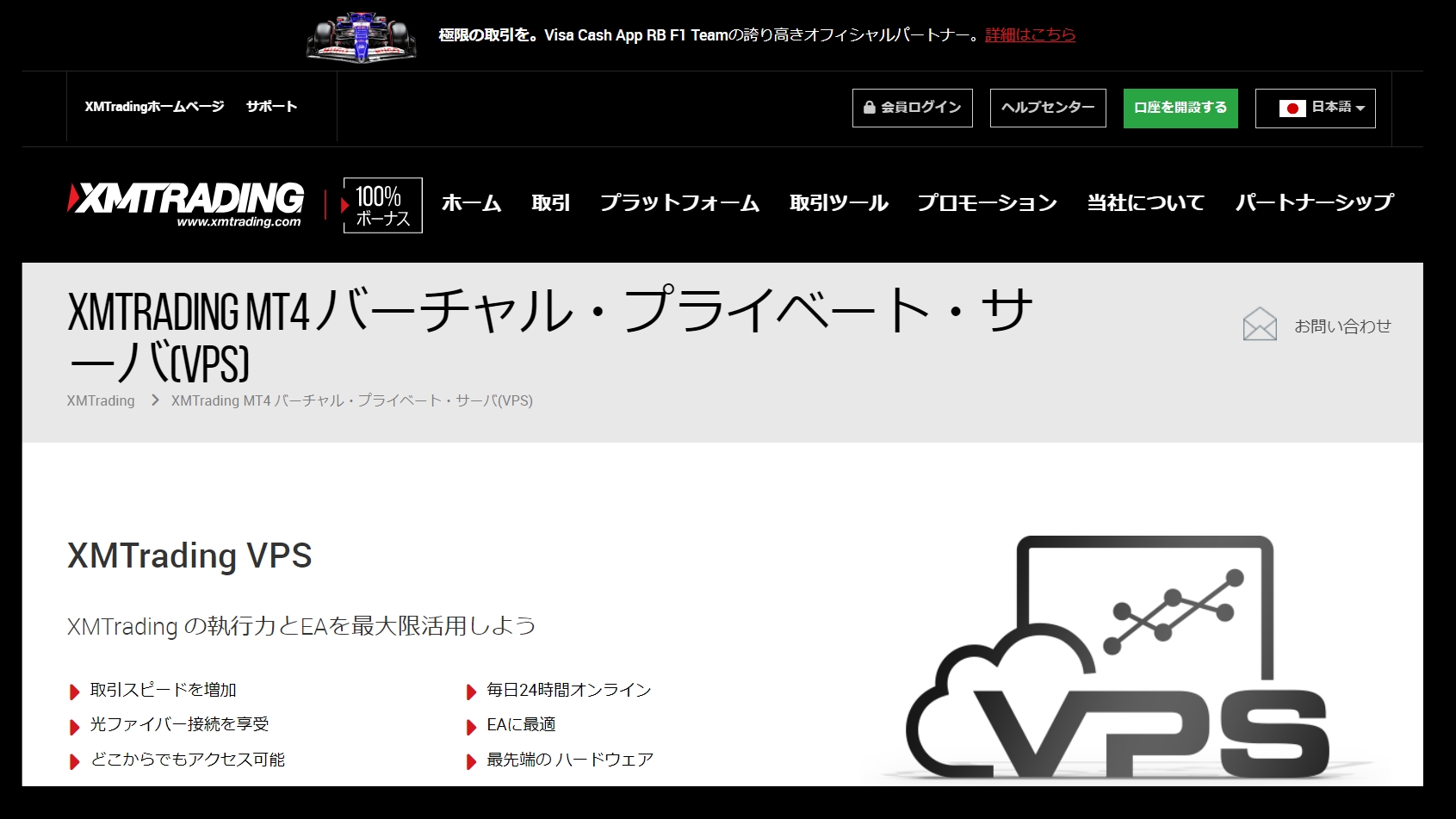Open the 100% ボーナス promo box
The height and width of the screenshot is (819, 1456).
click(x=382, y=205)
